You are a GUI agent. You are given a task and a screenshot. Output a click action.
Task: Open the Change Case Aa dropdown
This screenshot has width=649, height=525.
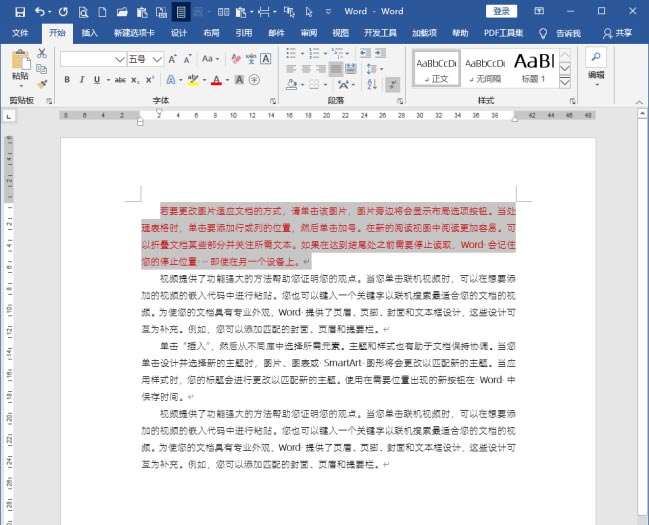click(x=210, y=59)
